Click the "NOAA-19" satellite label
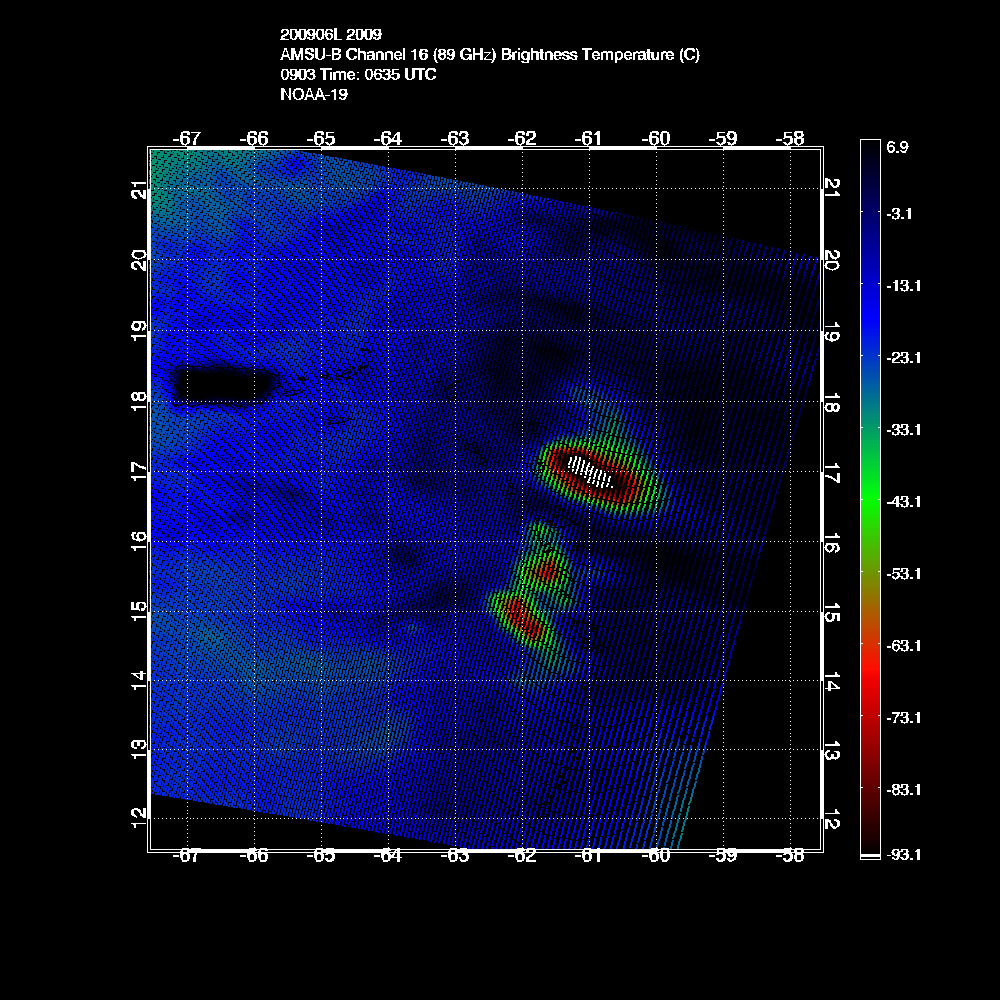The image size is (1000, 1000). pos(314,94)
